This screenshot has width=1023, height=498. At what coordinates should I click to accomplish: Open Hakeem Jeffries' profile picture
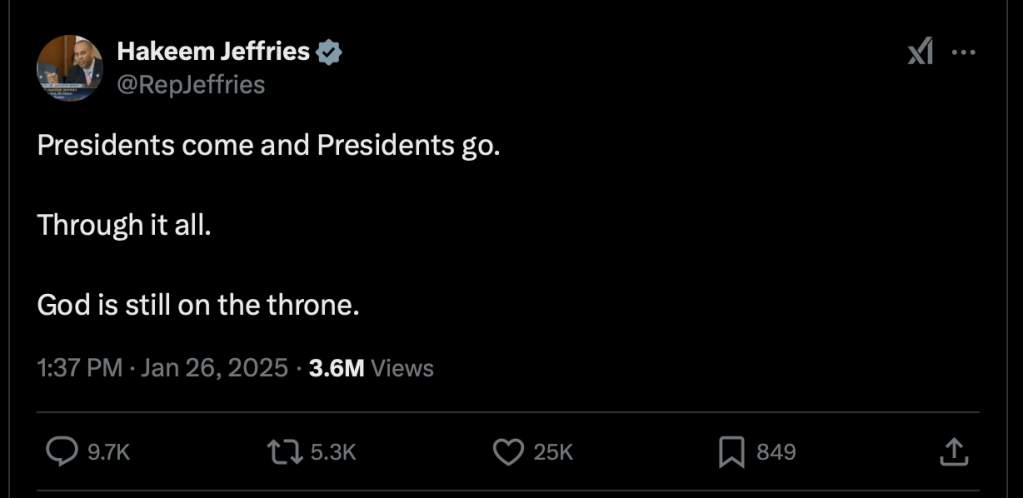(x=70, y=67)
